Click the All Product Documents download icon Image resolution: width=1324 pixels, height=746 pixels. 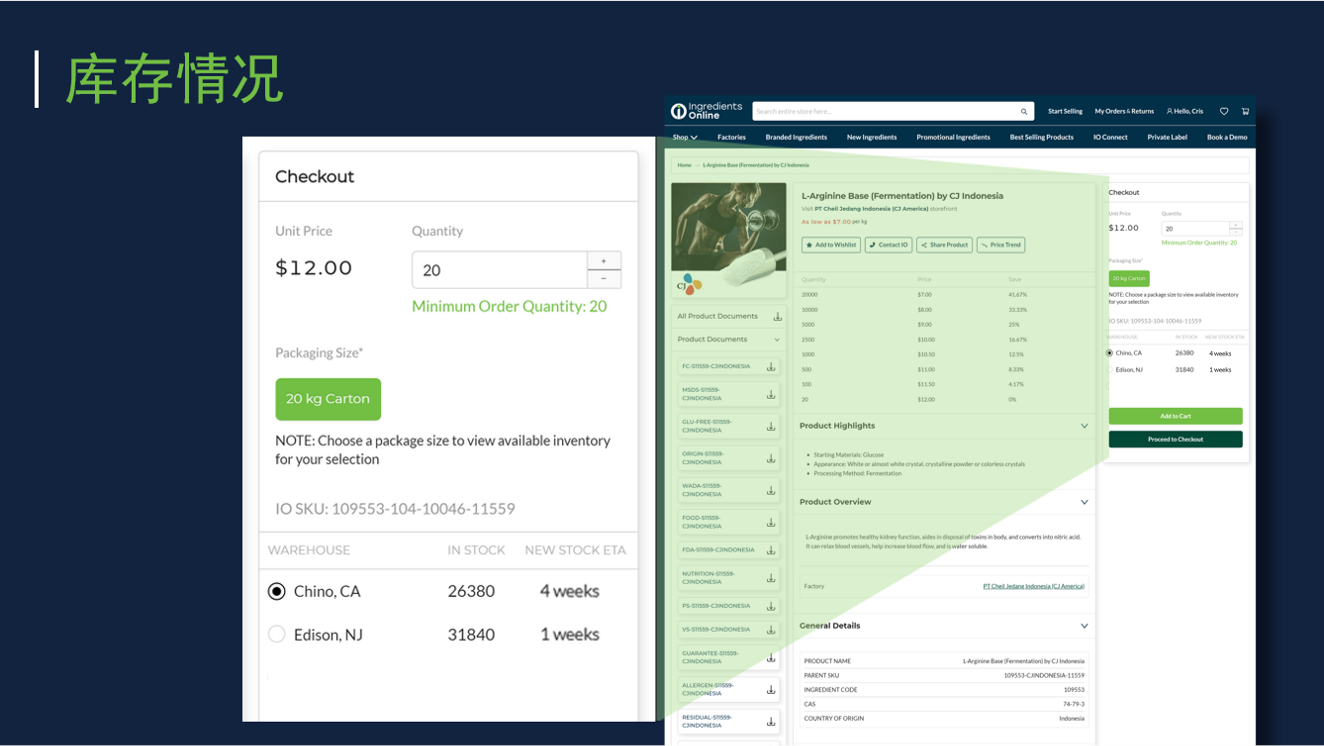(777, 317)
